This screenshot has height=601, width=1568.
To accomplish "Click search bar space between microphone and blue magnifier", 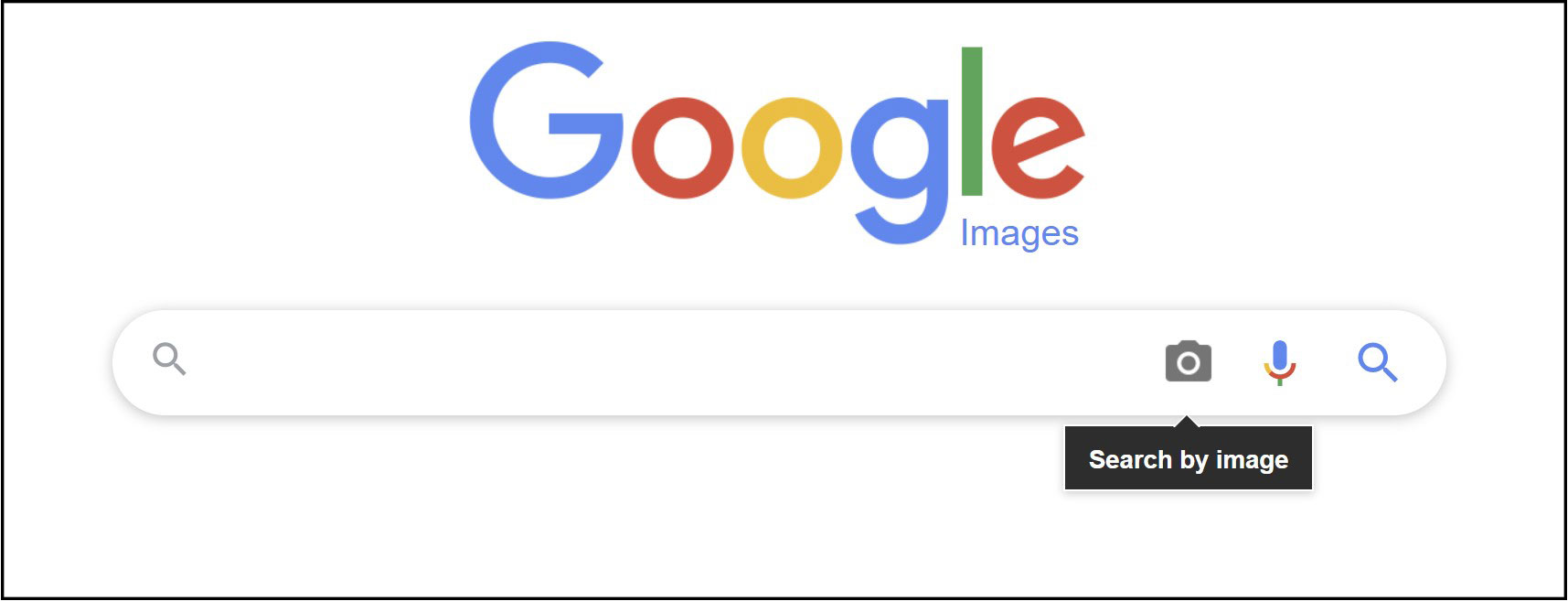I will click(x=1328, y=362).
